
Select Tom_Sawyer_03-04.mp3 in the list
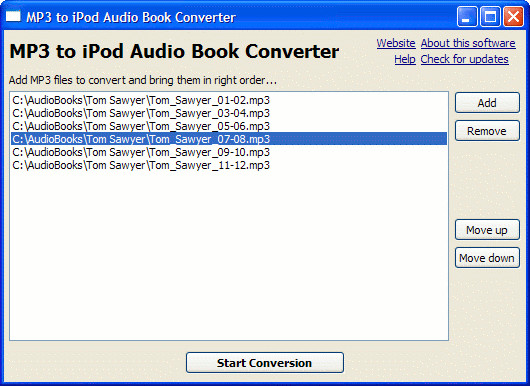click(229, 113)
